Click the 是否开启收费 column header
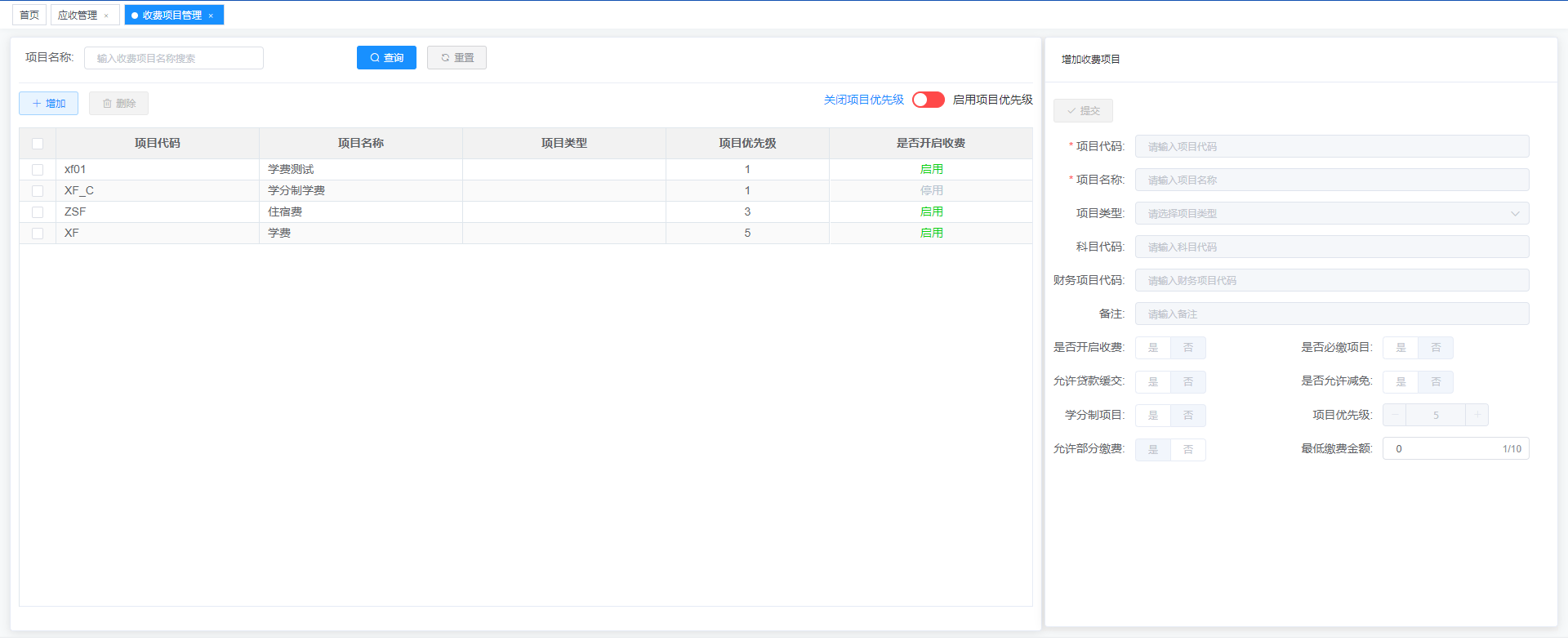 931,143
